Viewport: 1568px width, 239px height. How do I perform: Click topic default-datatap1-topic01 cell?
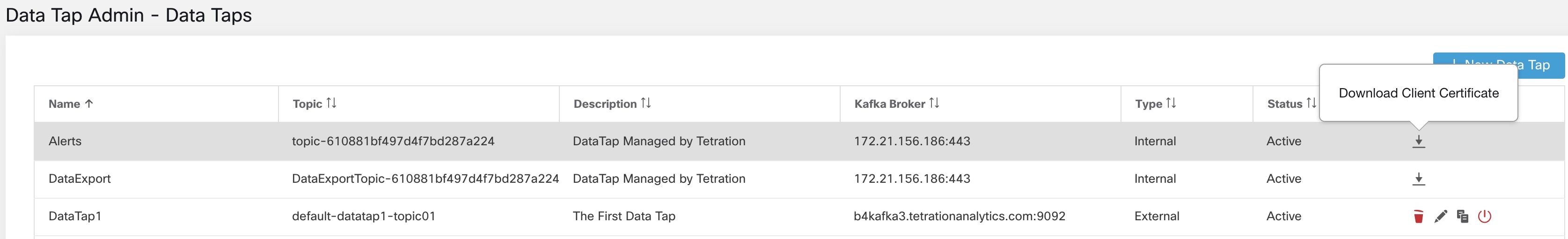363,217
